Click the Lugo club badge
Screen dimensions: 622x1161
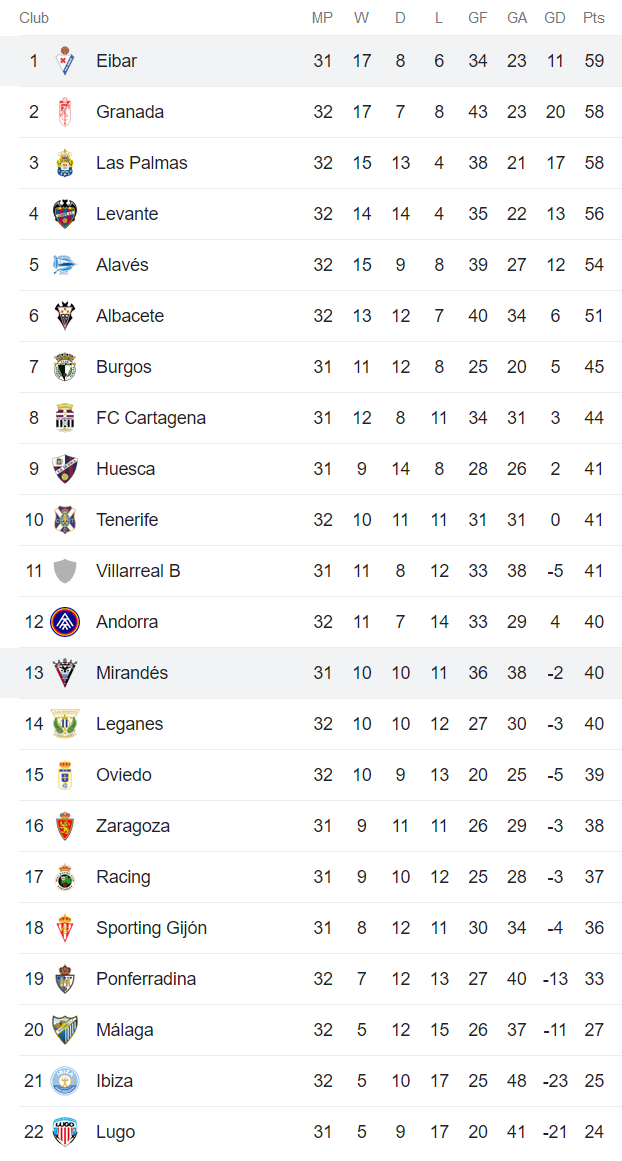63,1131
